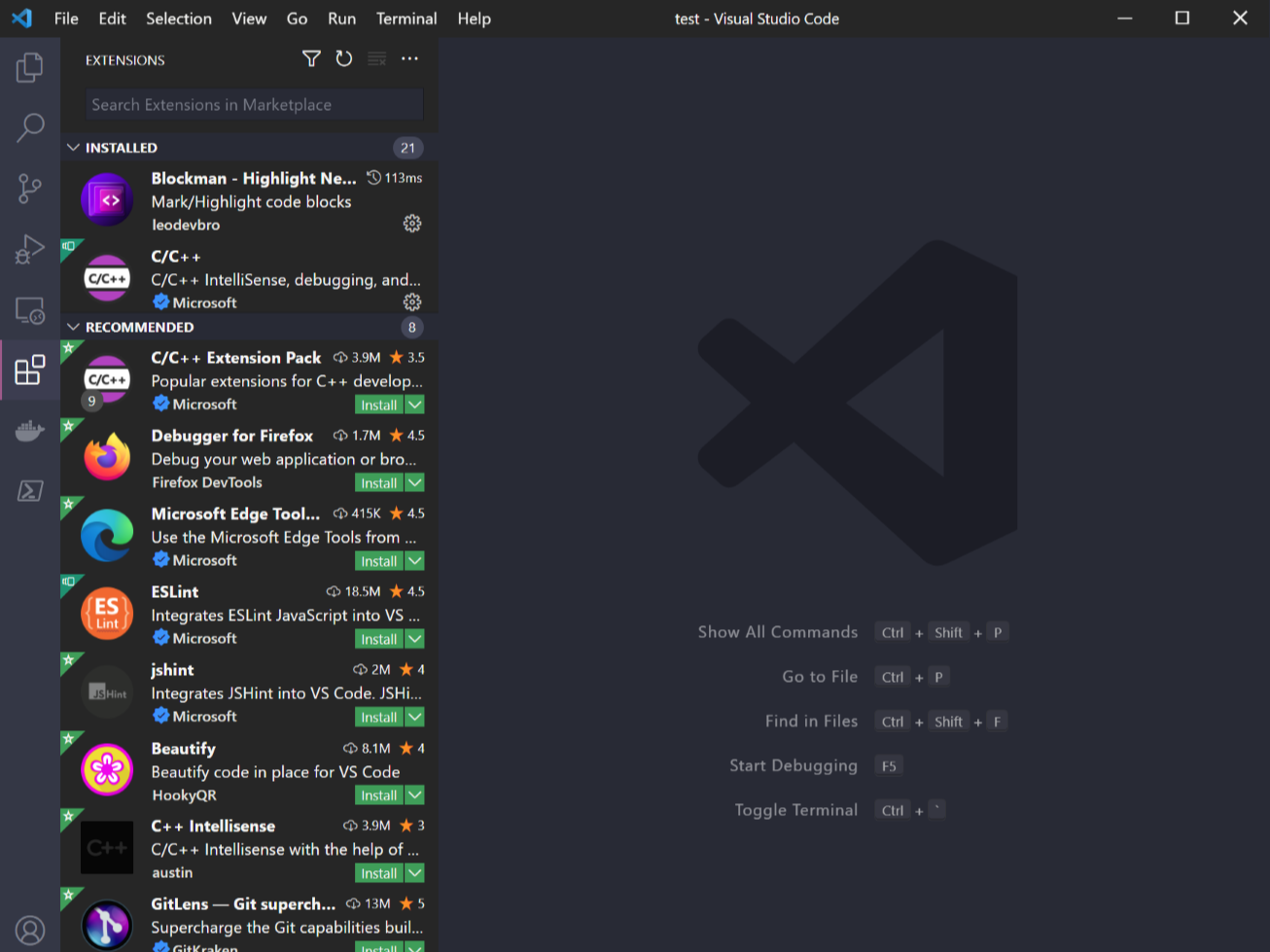The height and width of the screenshot is (952, 1270).
Task: Collapse the INSTALLED section
Action: [x=73, y=148]
